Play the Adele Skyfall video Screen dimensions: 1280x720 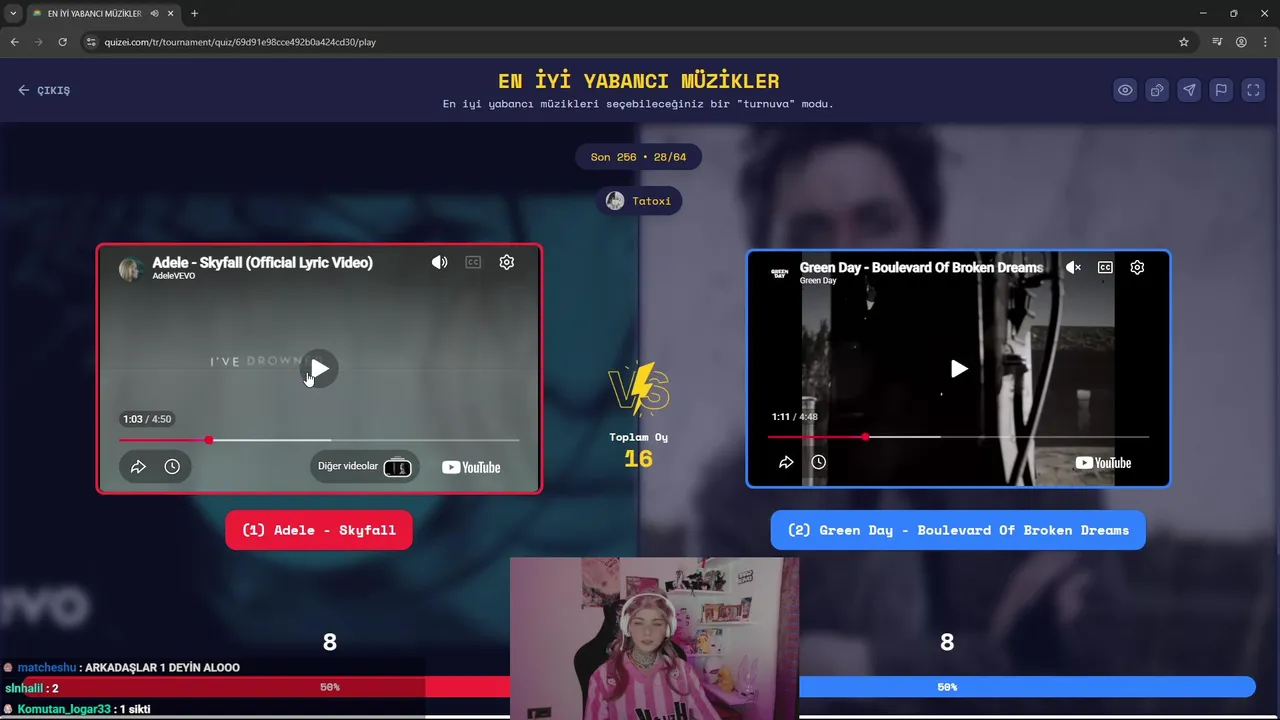[x=319, y=368]
